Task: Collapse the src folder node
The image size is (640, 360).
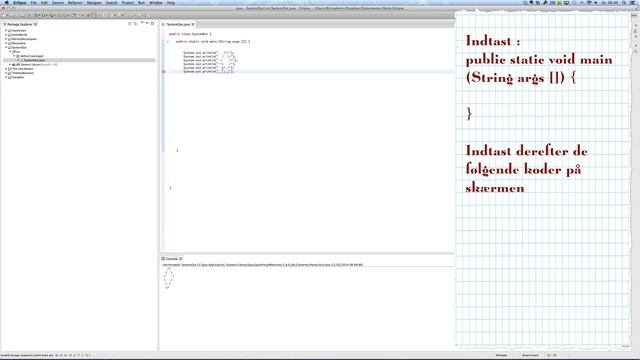Action: pos(10,51)
